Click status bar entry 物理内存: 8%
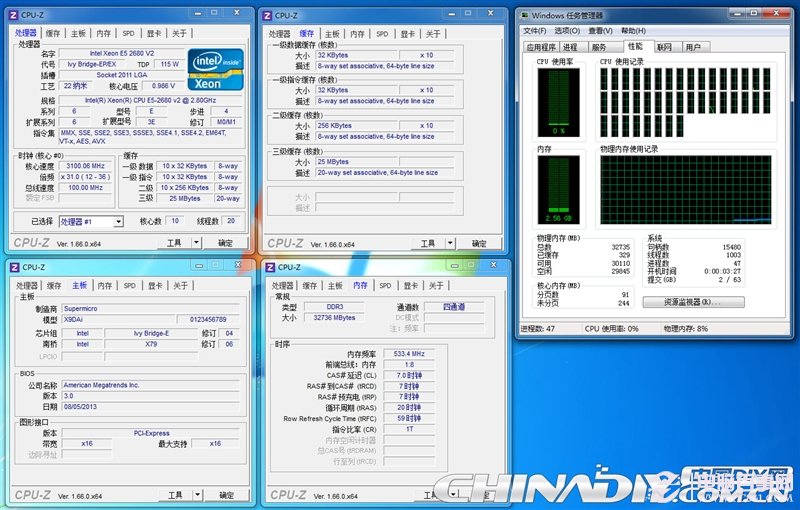This screenshot has width=800, height=510. point(685,329)
